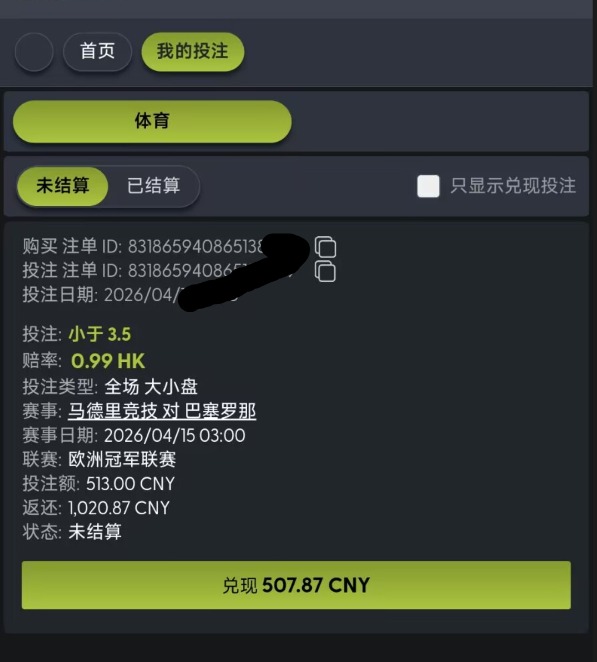Switch to the 已结算 bets toggle
Image resolution: width=597 pixels, height=662 pixels.
point(154,186)
